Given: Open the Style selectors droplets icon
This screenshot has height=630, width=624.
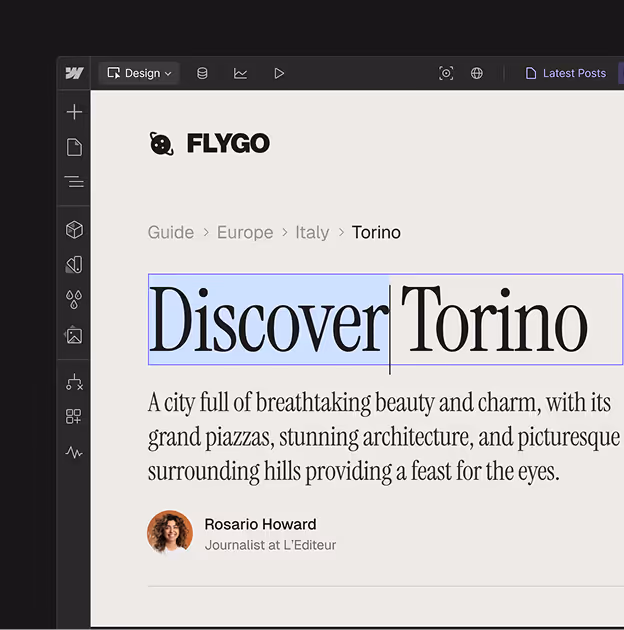Looking at the screenshot, I should click(x=74, y=300).
